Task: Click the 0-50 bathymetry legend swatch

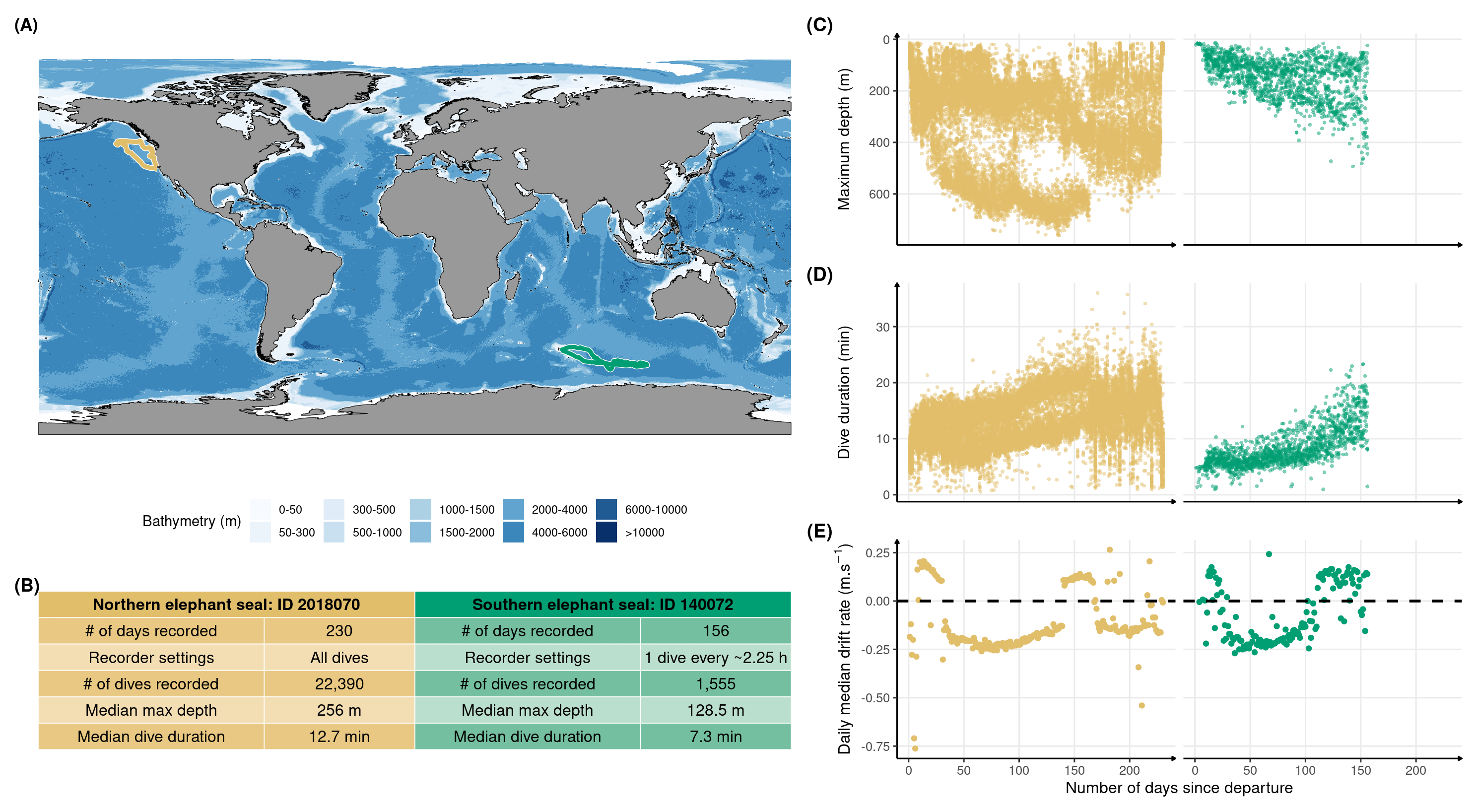Action: click(260, 509)
